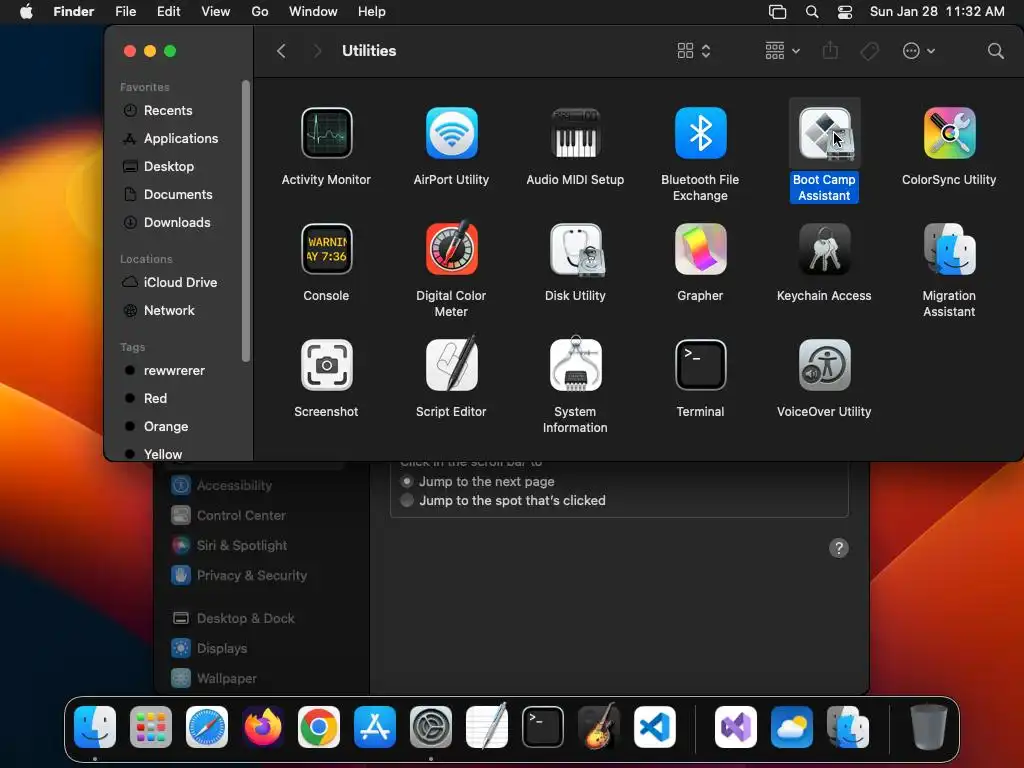This screenshot has width=1024, height=768.
Task: Open Downloads in the sidebar
Action: pos(178,223)
